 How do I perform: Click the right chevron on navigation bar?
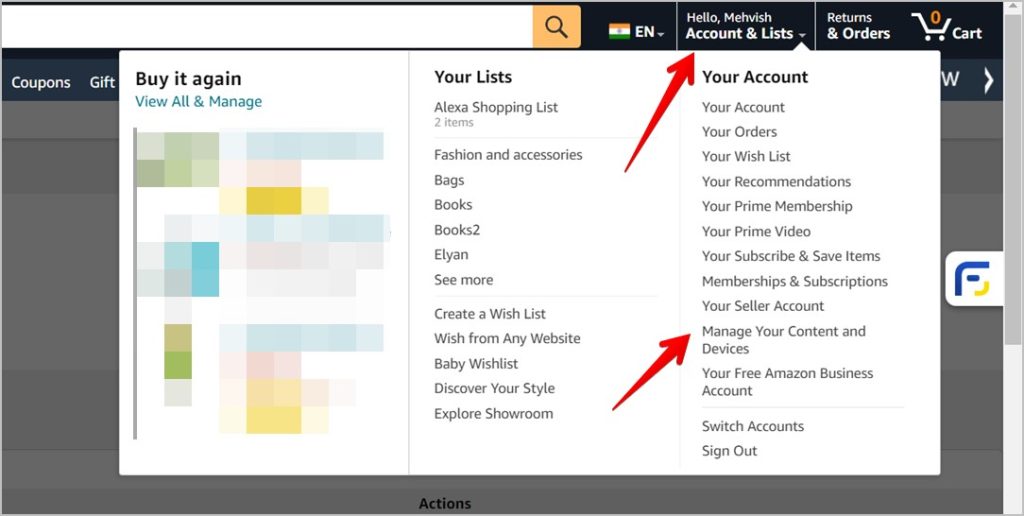click(x=989, y=80)
